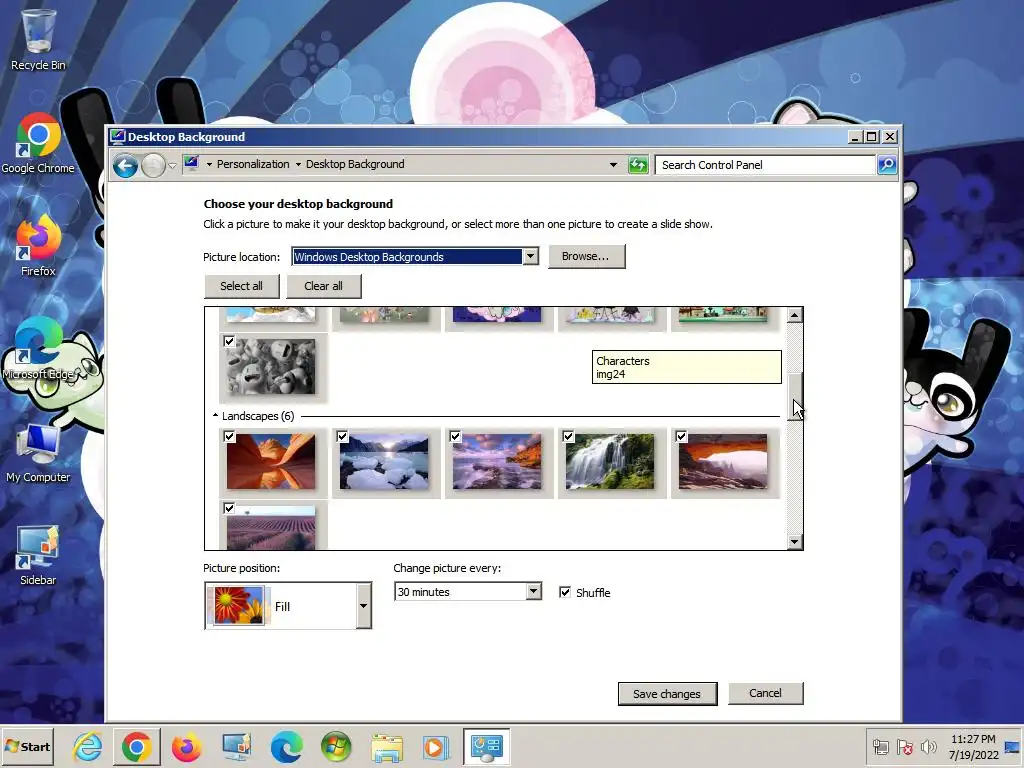Uncheck the red rock arch checkbox

681,436
